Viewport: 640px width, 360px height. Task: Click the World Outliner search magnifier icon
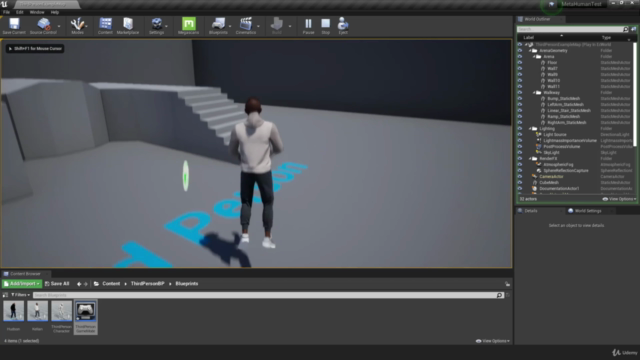[x=625, y=29]
